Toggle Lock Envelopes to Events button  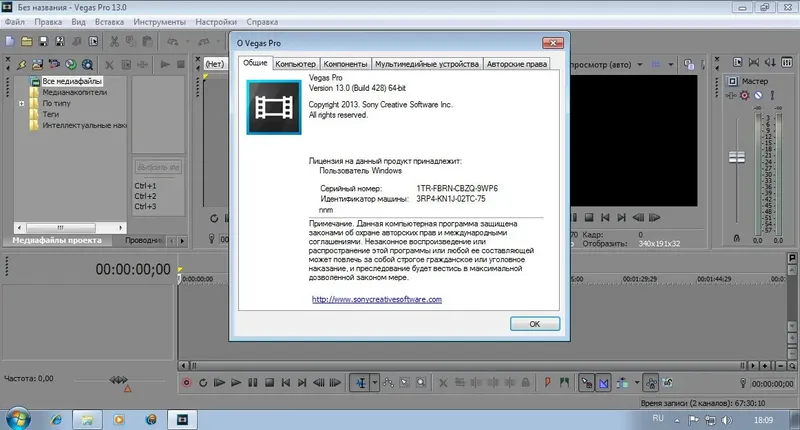(652, 383)
